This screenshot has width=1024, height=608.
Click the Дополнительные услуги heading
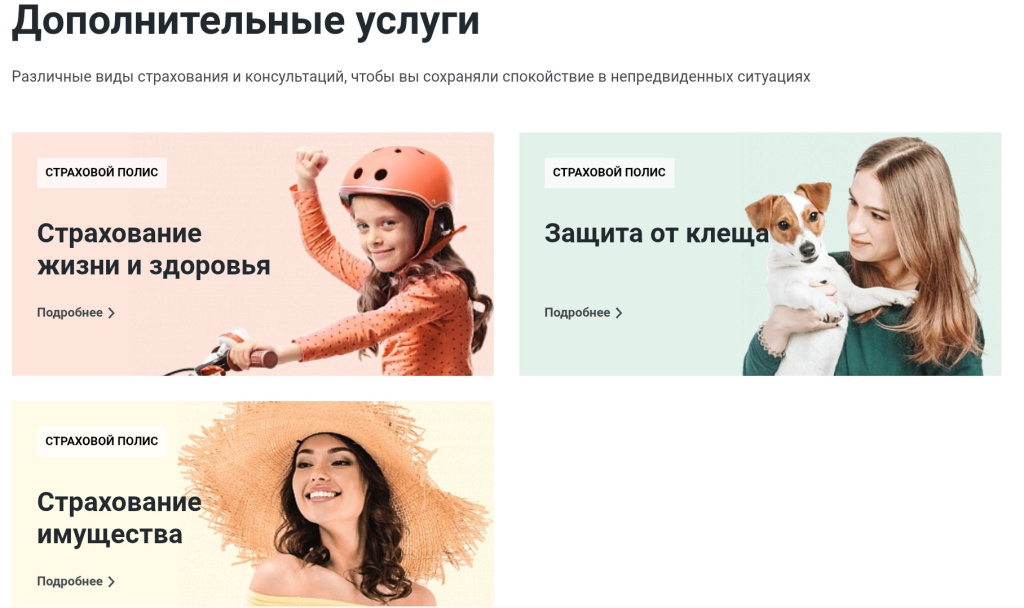pos(246,20)
